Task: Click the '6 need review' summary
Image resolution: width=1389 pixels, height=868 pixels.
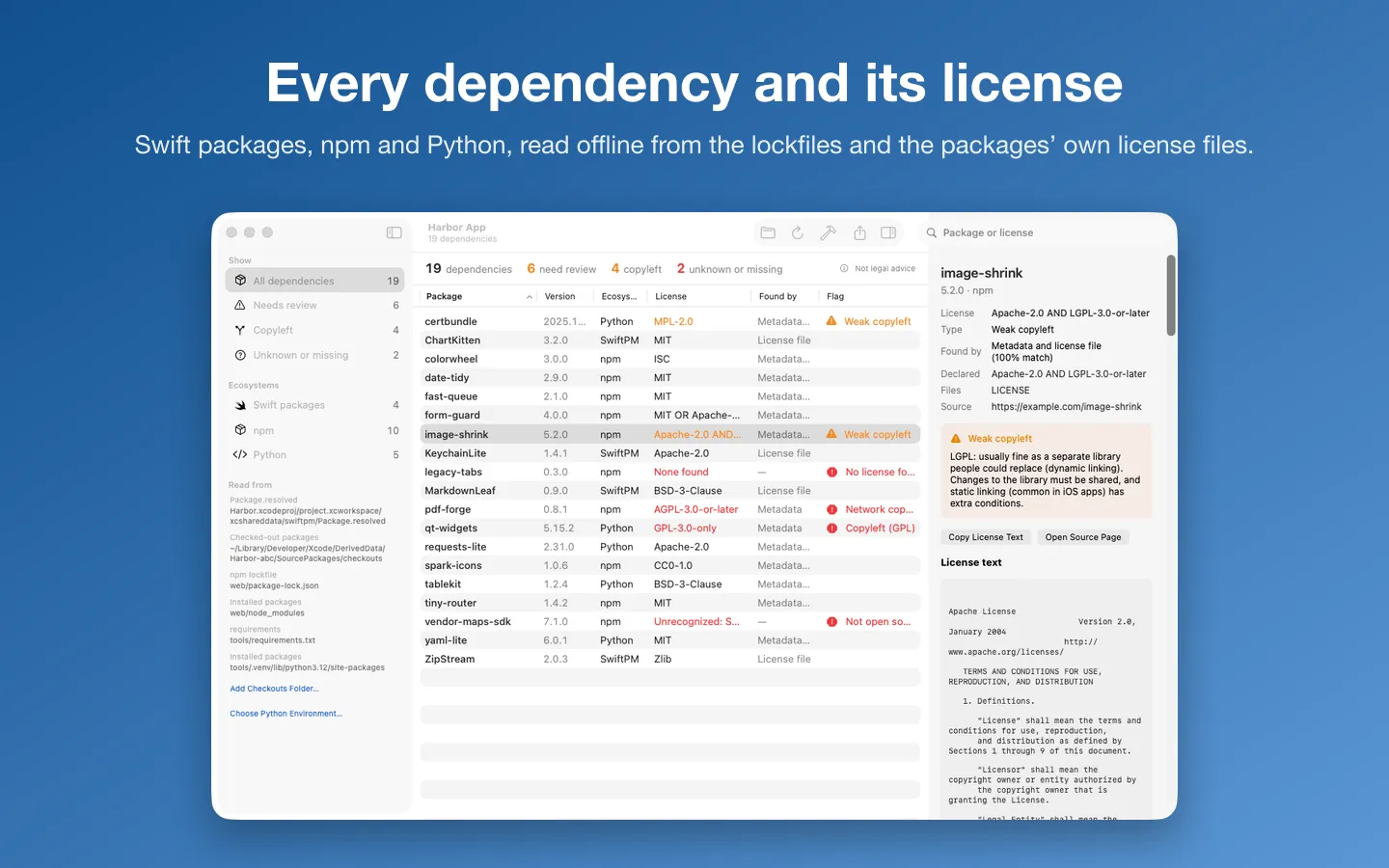Action: pos(561,269)
